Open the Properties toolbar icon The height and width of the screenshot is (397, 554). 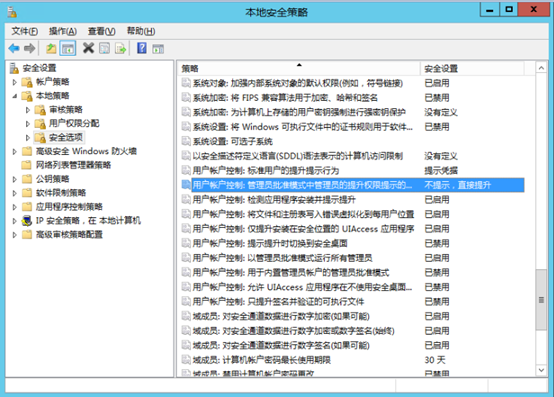(x=104, y=48)
